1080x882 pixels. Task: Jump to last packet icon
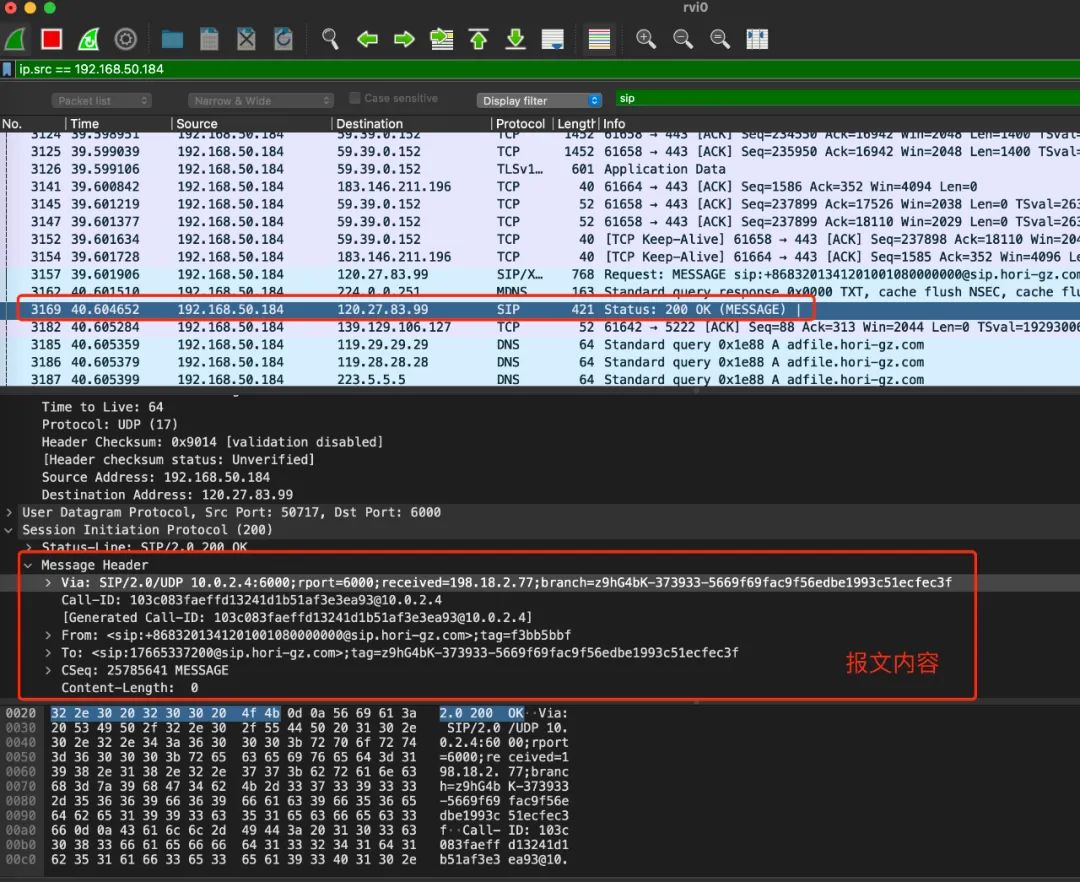[515, 39]
